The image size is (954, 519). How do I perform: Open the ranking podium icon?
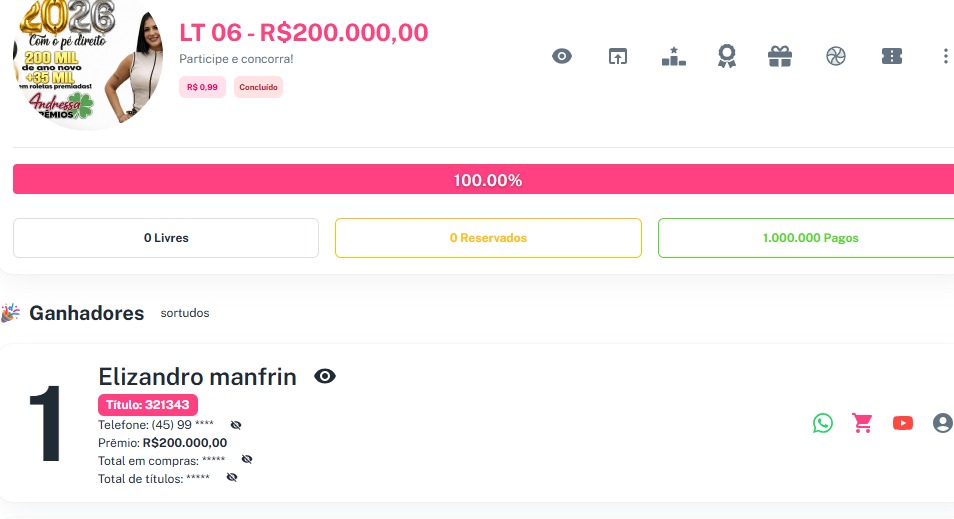(x=673, y=57)
